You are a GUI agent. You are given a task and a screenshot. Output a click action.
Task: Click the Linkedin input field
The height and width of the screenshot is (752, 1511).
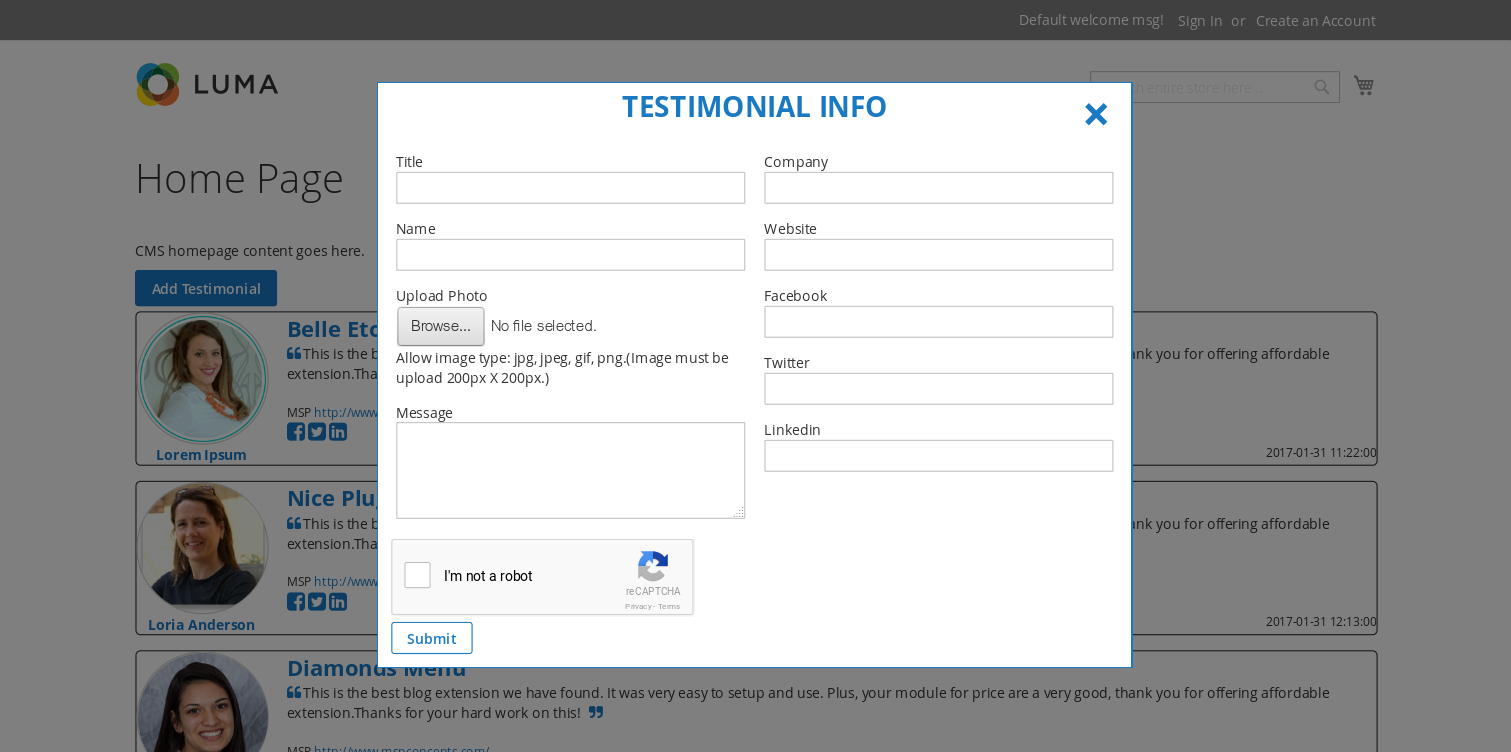click(x=938, y=456)
